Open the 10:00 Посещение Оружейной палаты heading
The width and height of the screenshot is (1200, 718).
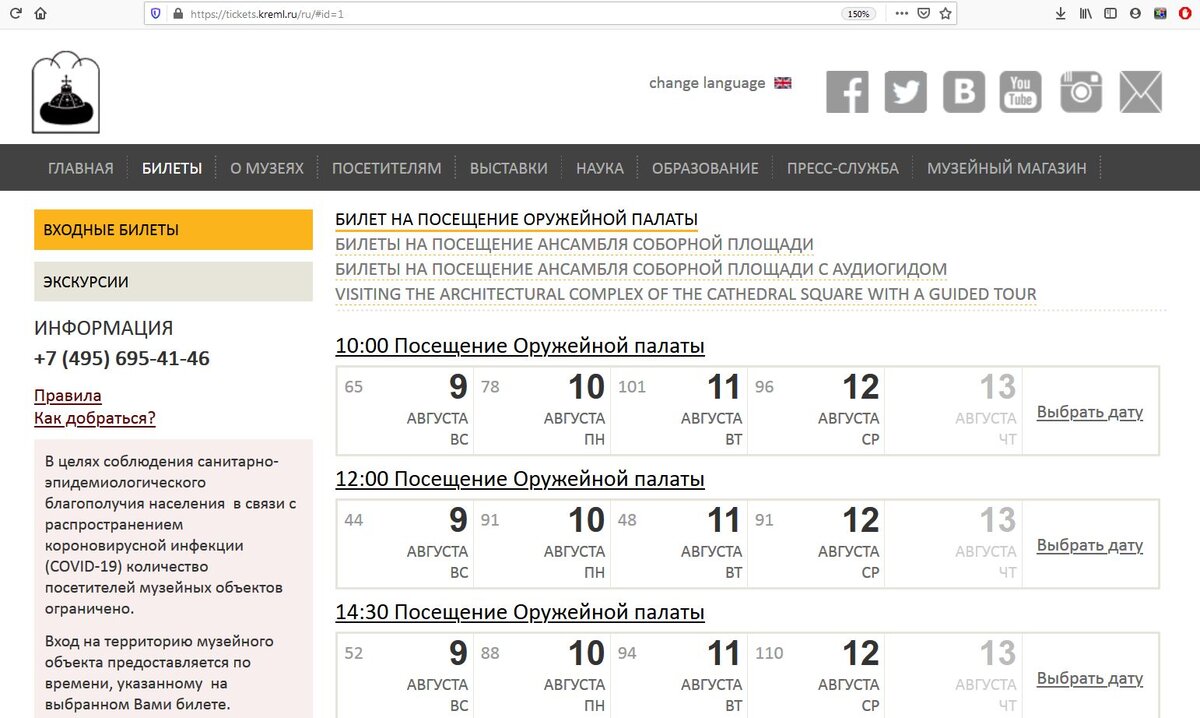tap(520, 346)
